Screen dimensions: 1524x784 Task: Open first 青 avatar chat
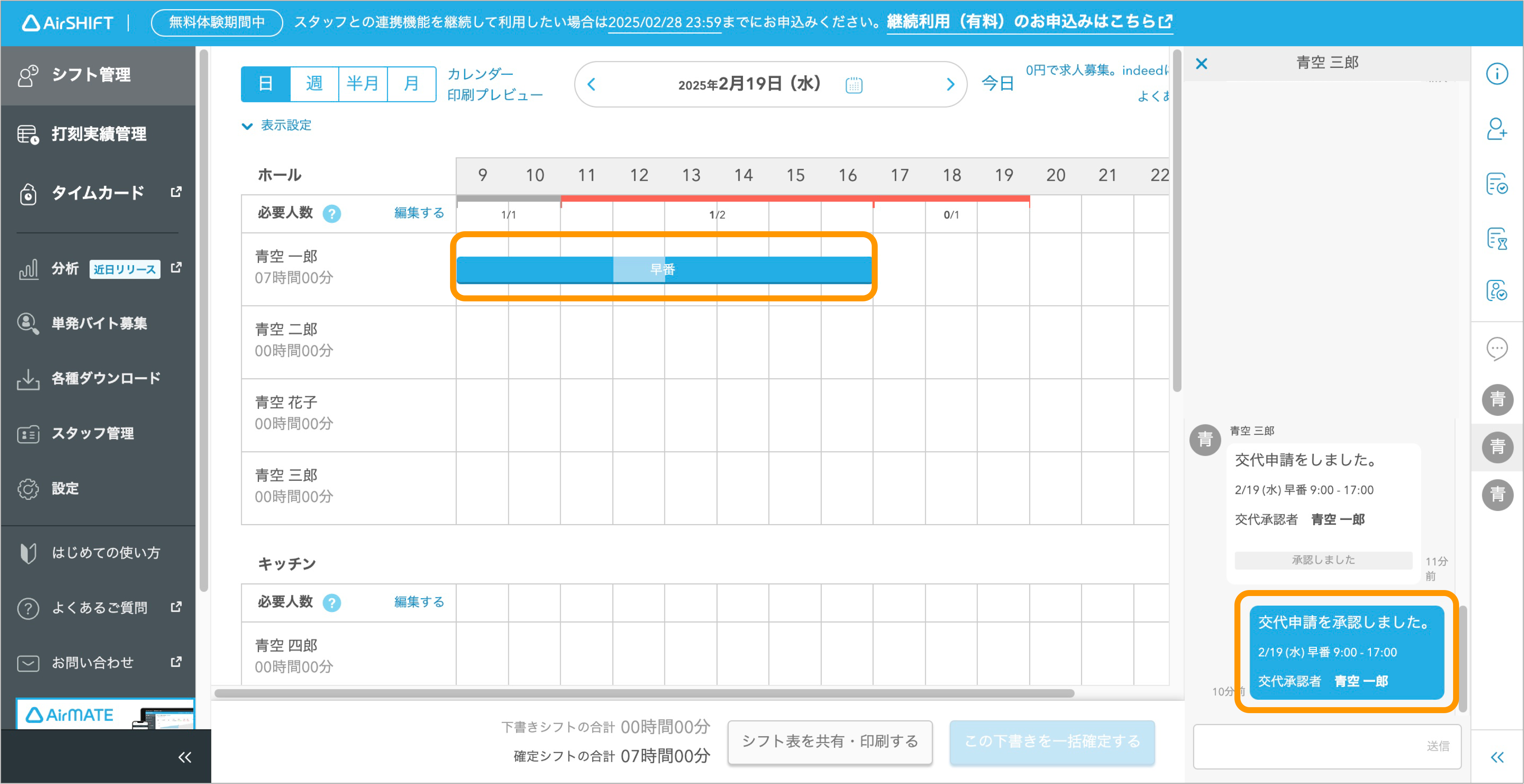click(1497, 400)
